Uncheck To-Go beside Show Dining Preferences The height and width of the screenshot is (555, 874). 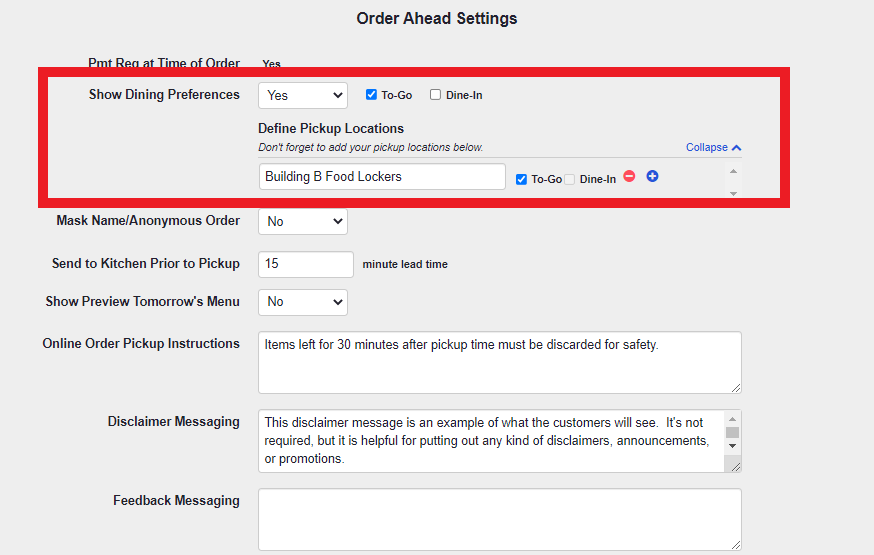(371, 95)
